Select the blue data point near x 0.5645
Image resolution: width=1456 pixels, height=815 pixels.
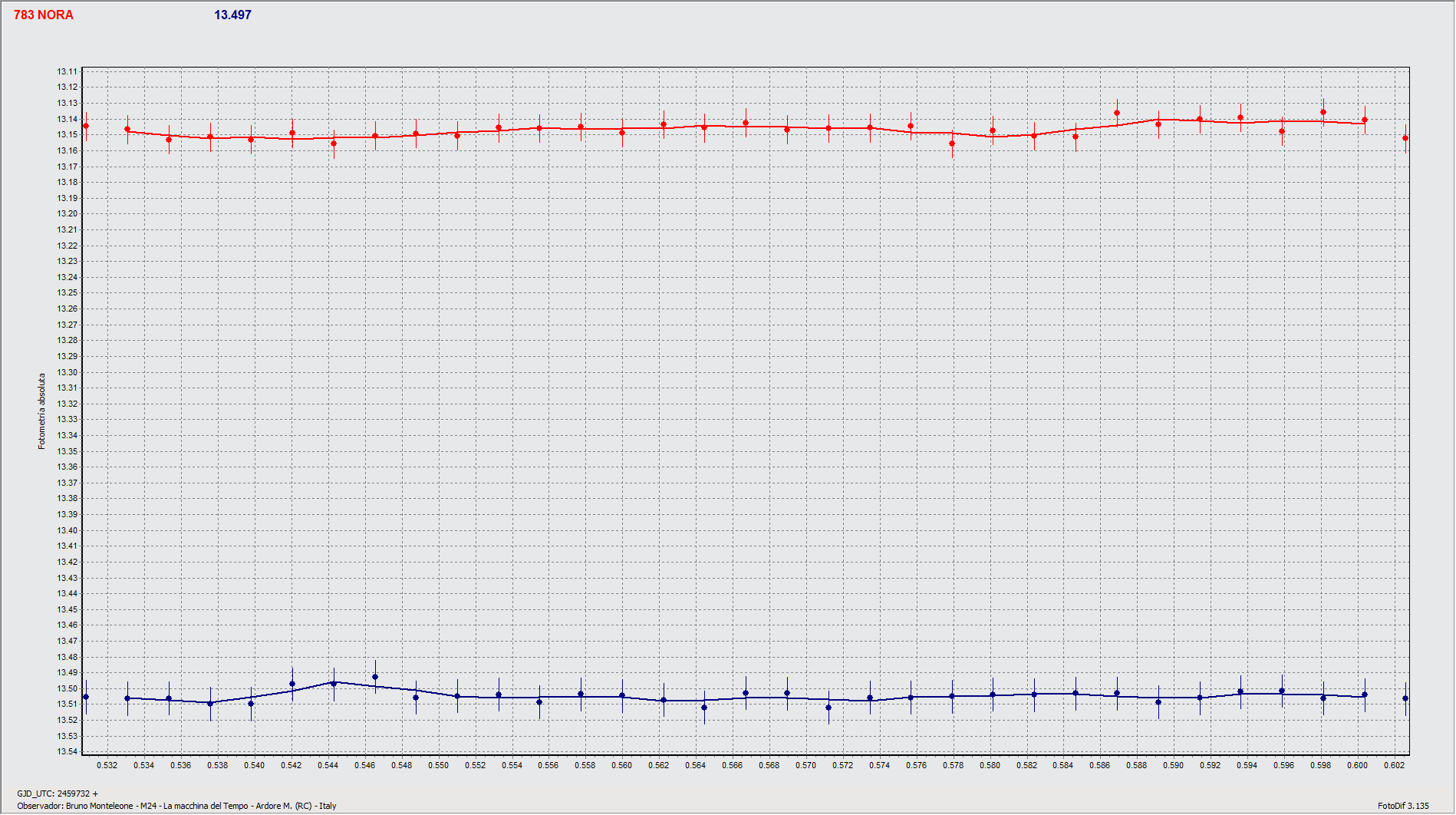point(704,708)
